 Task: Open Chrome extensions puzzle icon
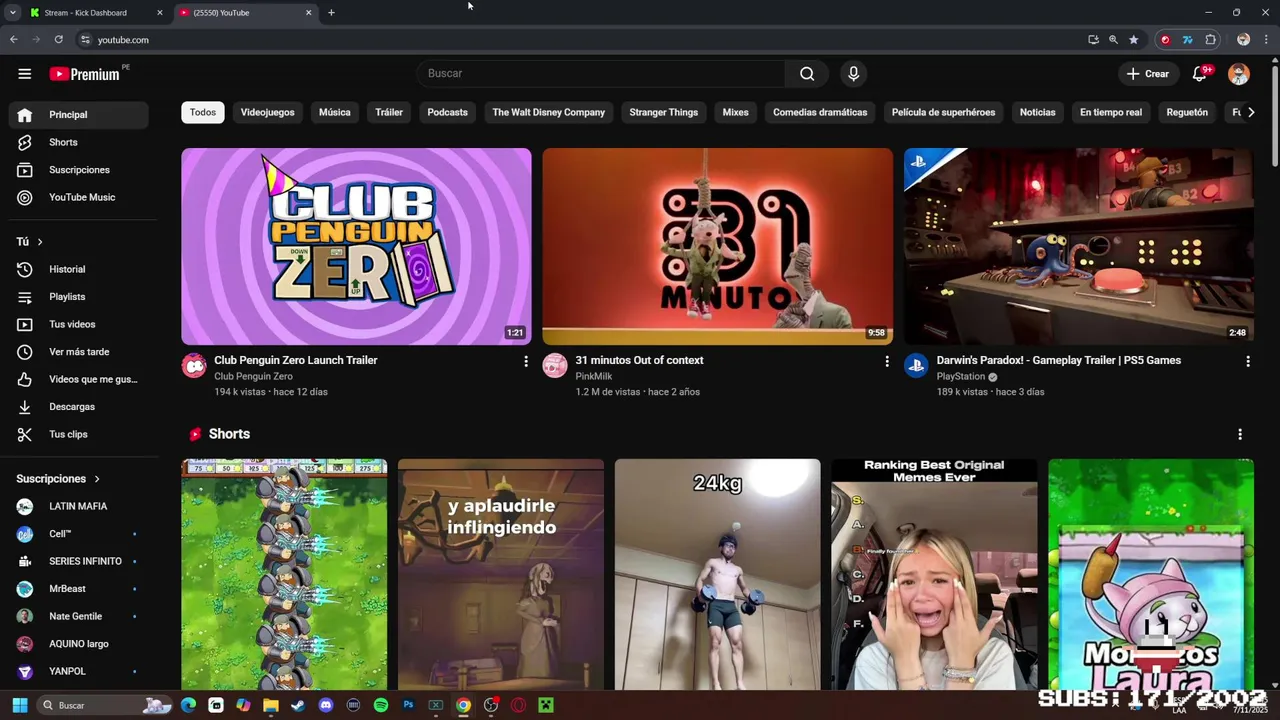(x=1211, y=40)
